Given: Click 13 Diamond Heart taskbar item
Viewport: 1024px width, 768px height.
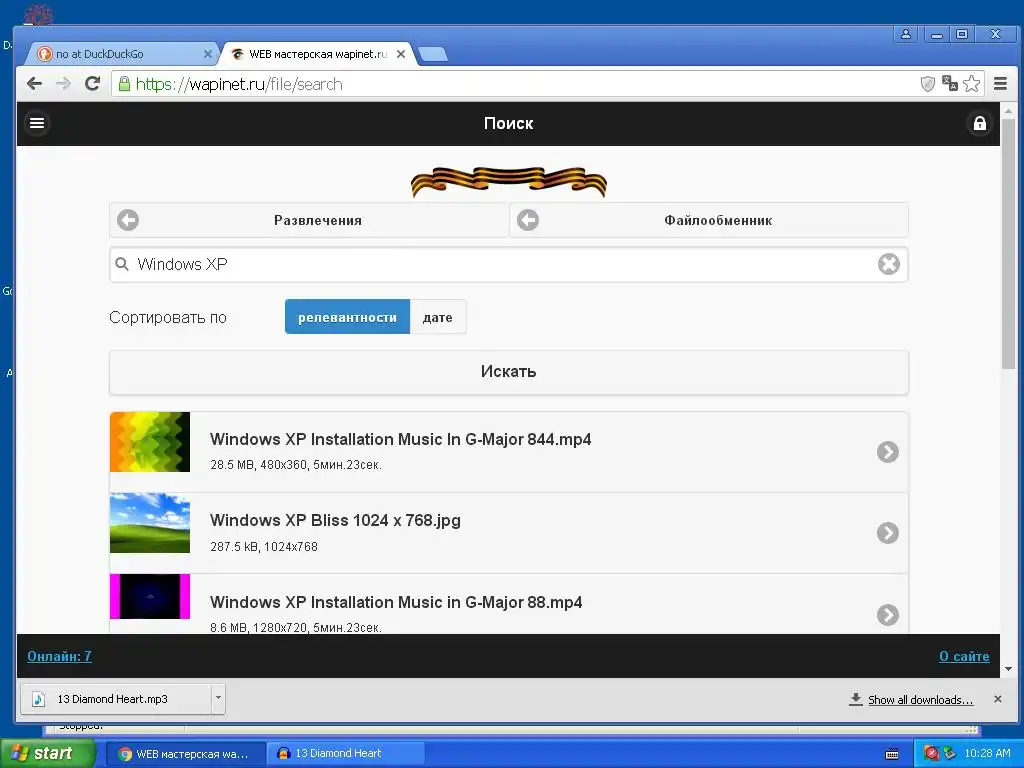Looking at the screenshot, I should tap(345, 754).
